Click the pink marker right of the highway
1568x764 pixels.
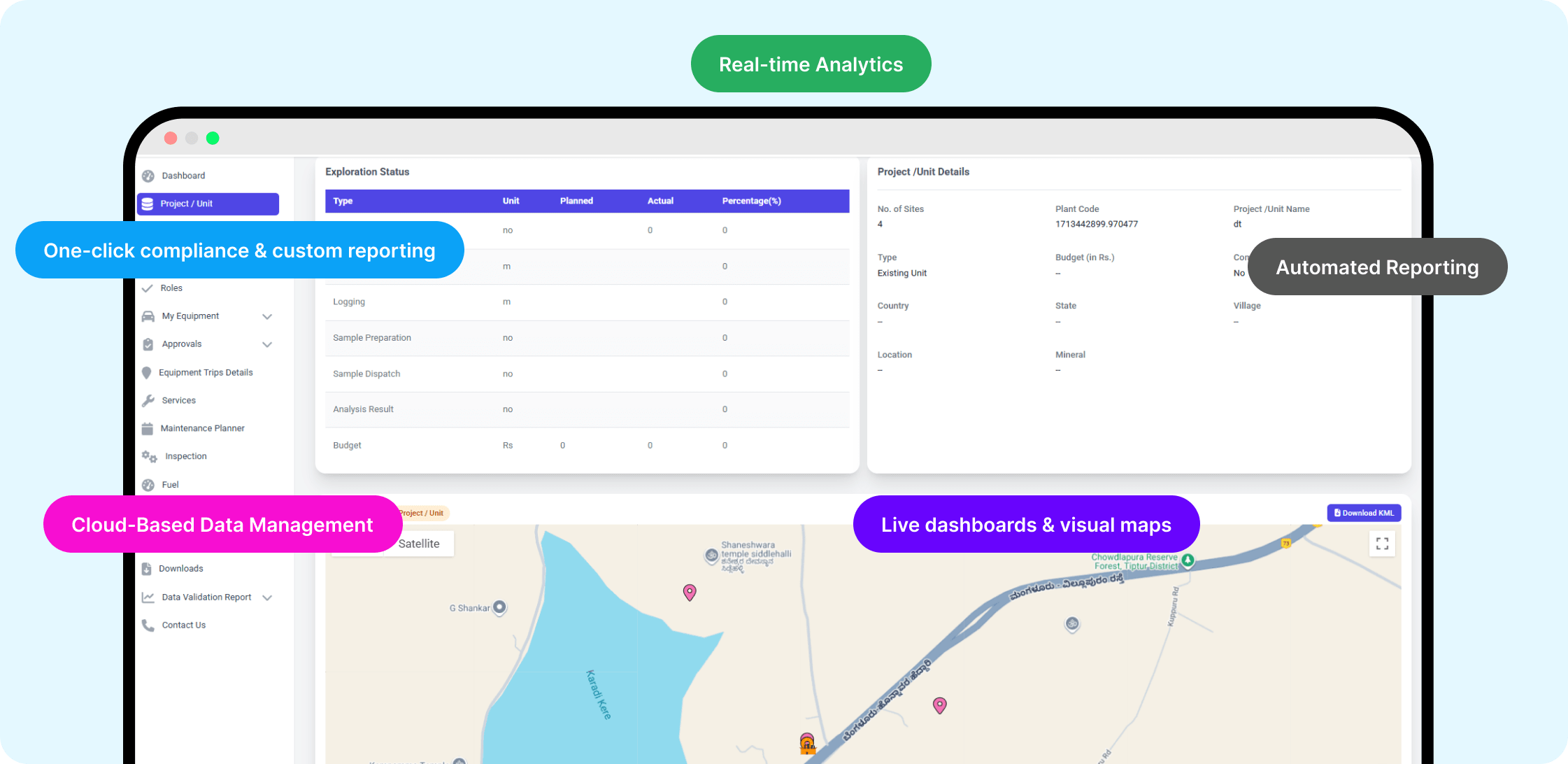(940, 705)
